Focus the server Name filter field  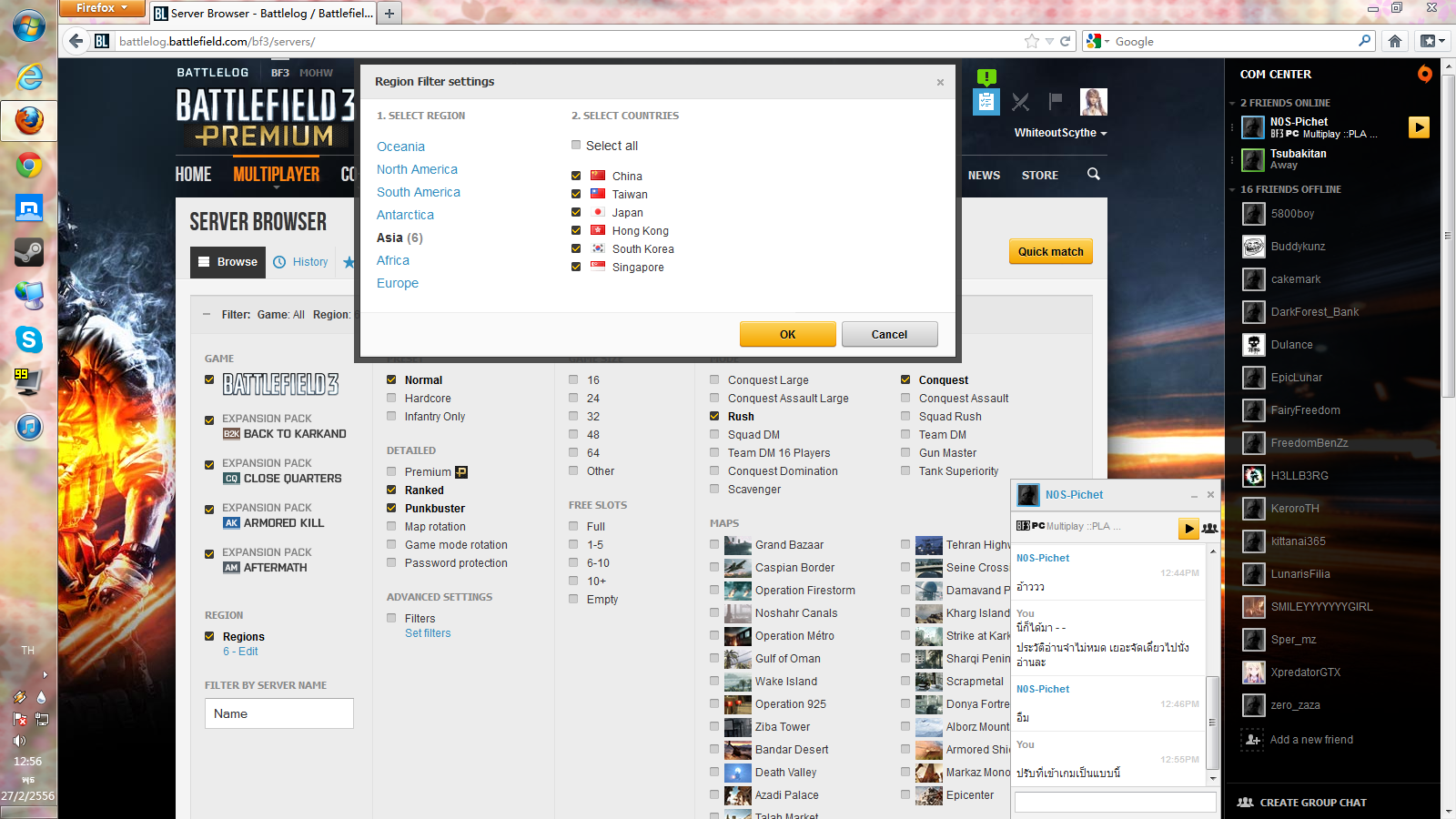point(279,713)
